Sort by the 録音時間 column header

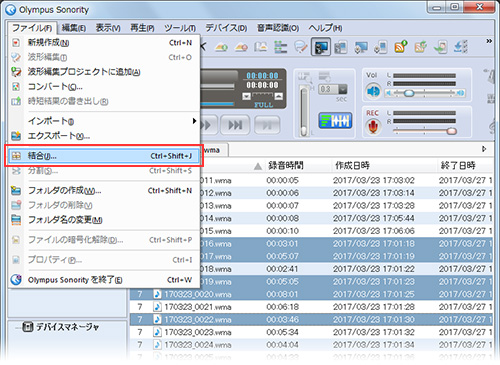pyautogui.click(x=286, y=165)
